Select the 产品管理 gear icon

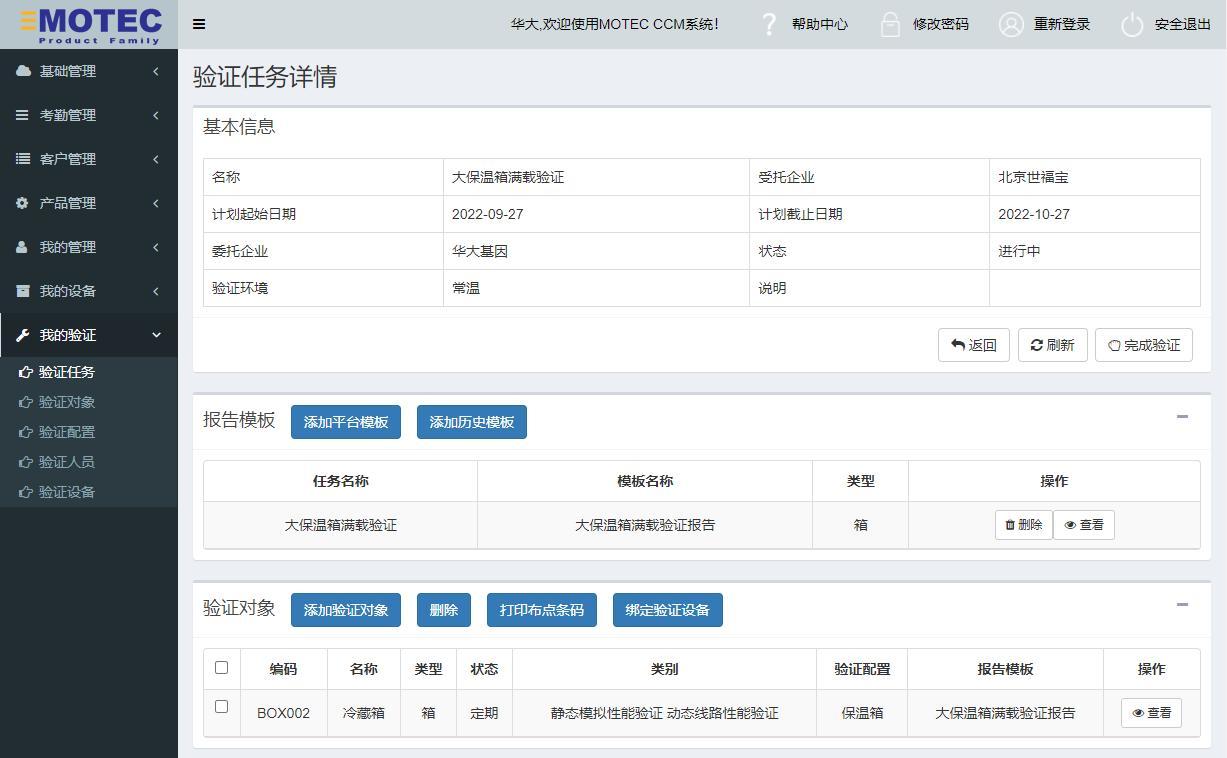tap(22, 203)
